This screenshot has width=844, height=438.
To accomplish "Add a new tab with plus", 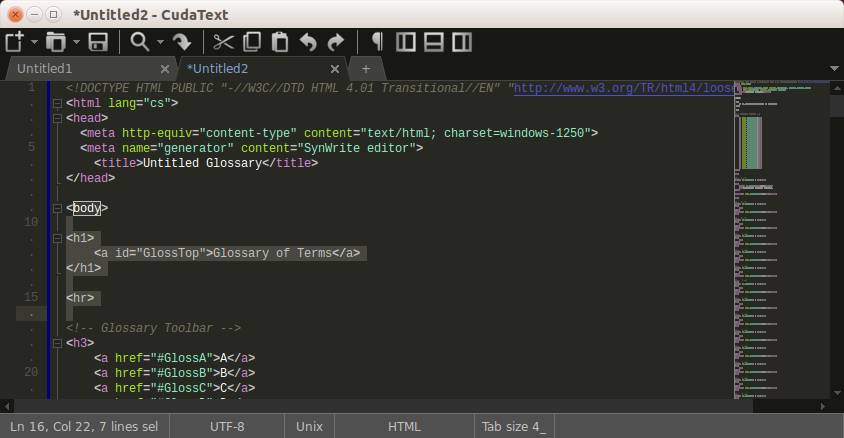I will pos(366,69).
